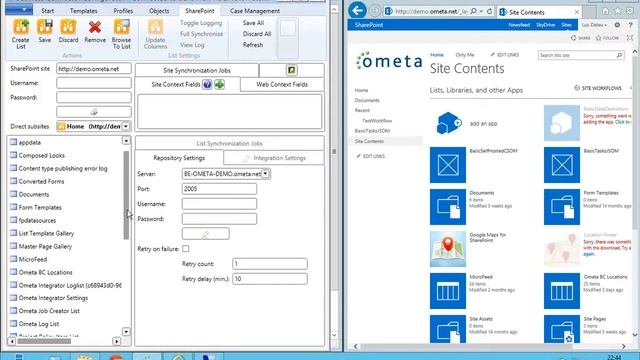Select Integration Settings tab
Image resolution: width=640 pixels, height=360 pixels.
click(274, 158)
